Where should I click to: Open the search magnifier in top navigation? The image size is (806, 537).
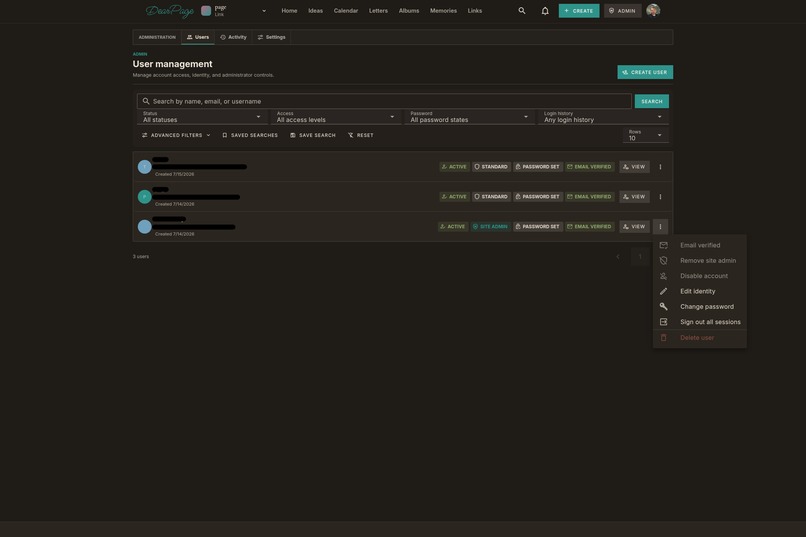522,10
